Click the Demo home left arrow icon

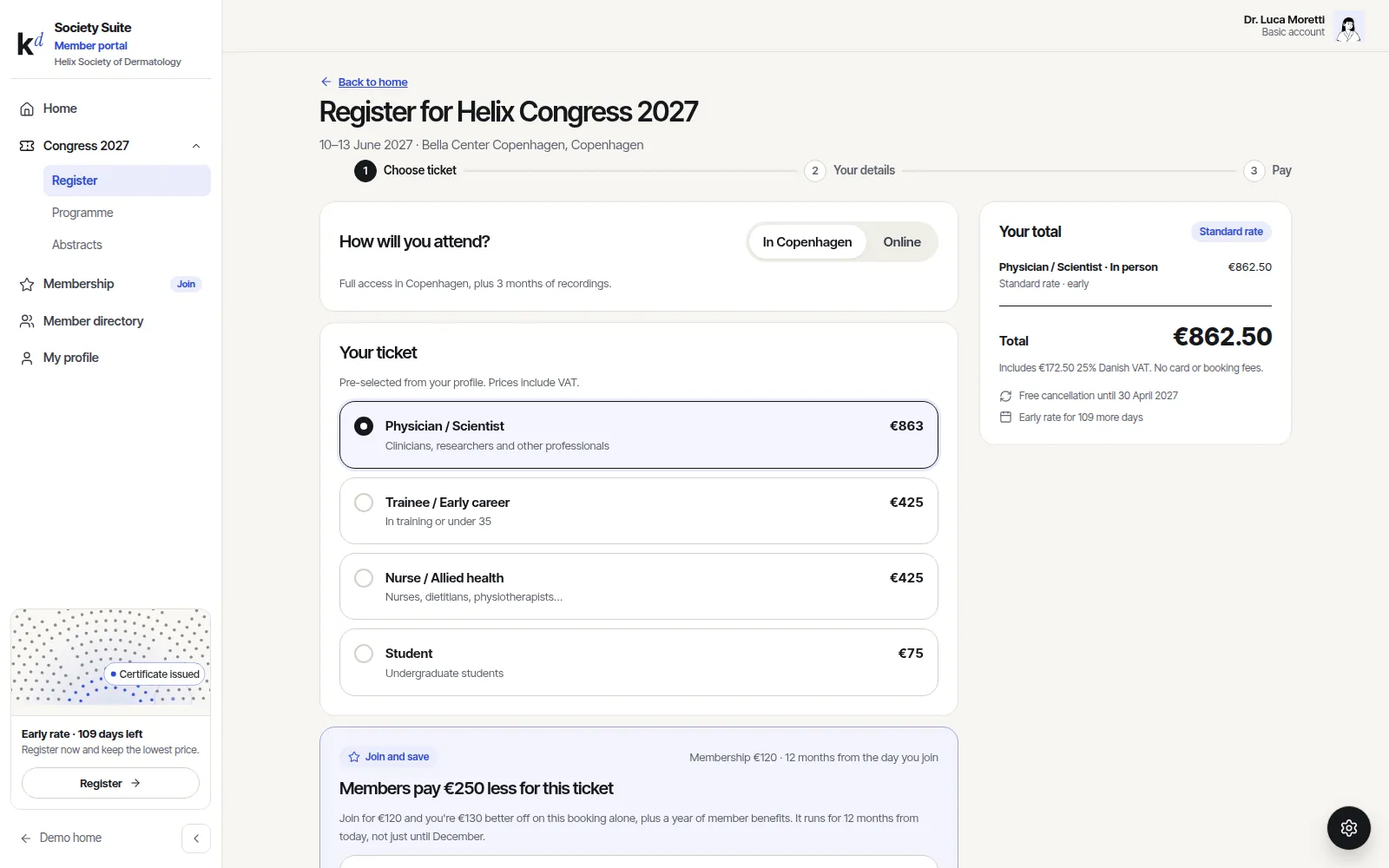coord(26,838)
